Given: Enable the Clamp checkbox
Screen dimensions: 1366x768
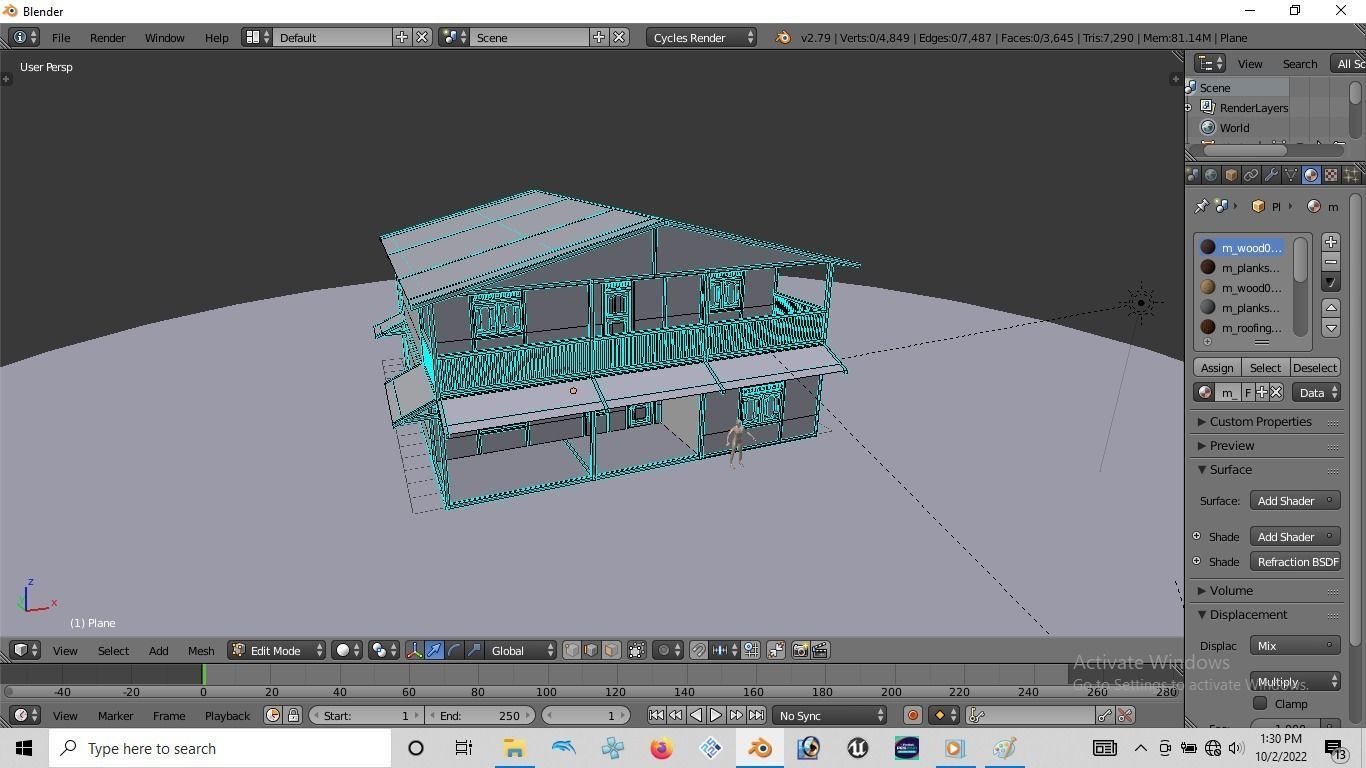Looking at the screenshot, I should click(1260, 704).
